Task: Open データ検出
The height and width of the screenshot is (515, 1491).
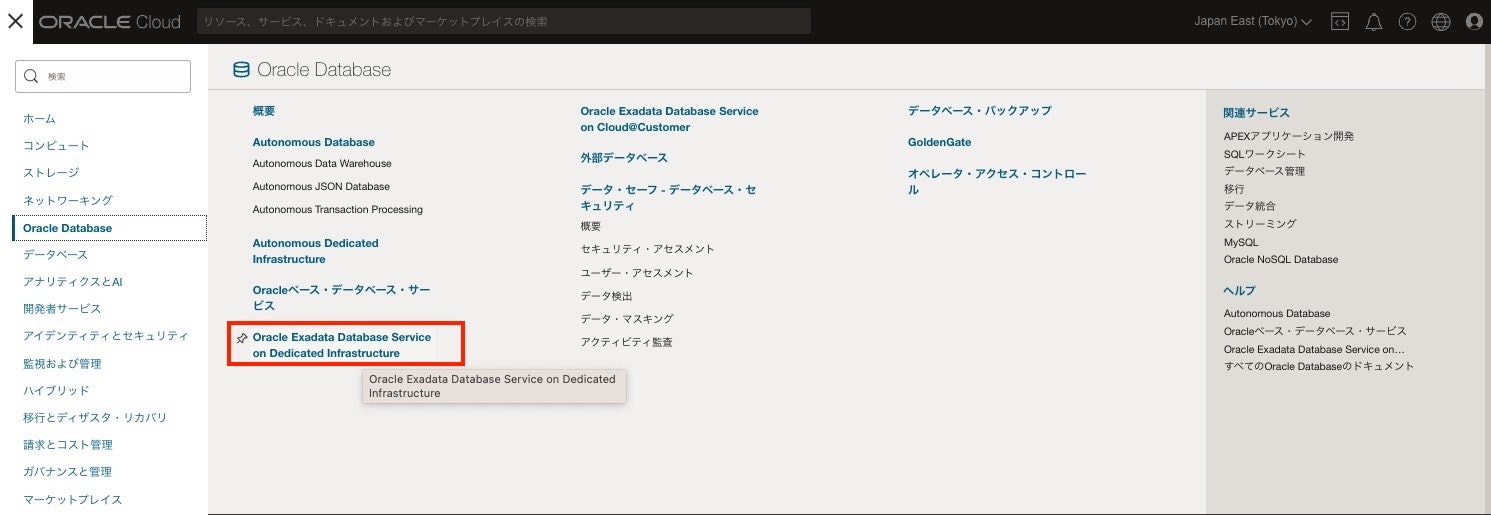Action: [x=606, y=296]
